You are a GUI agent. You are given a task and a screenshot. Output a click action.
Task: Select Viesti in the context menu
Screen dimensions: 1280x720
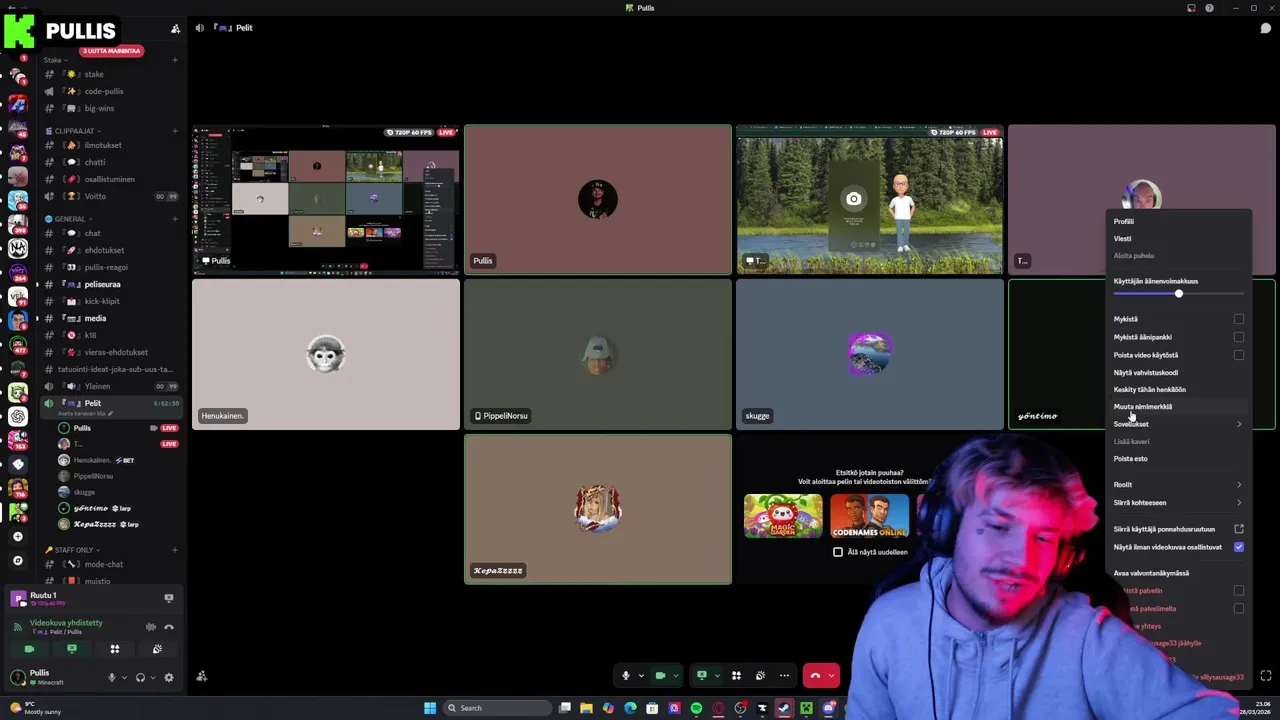(x=1178, y=239)
